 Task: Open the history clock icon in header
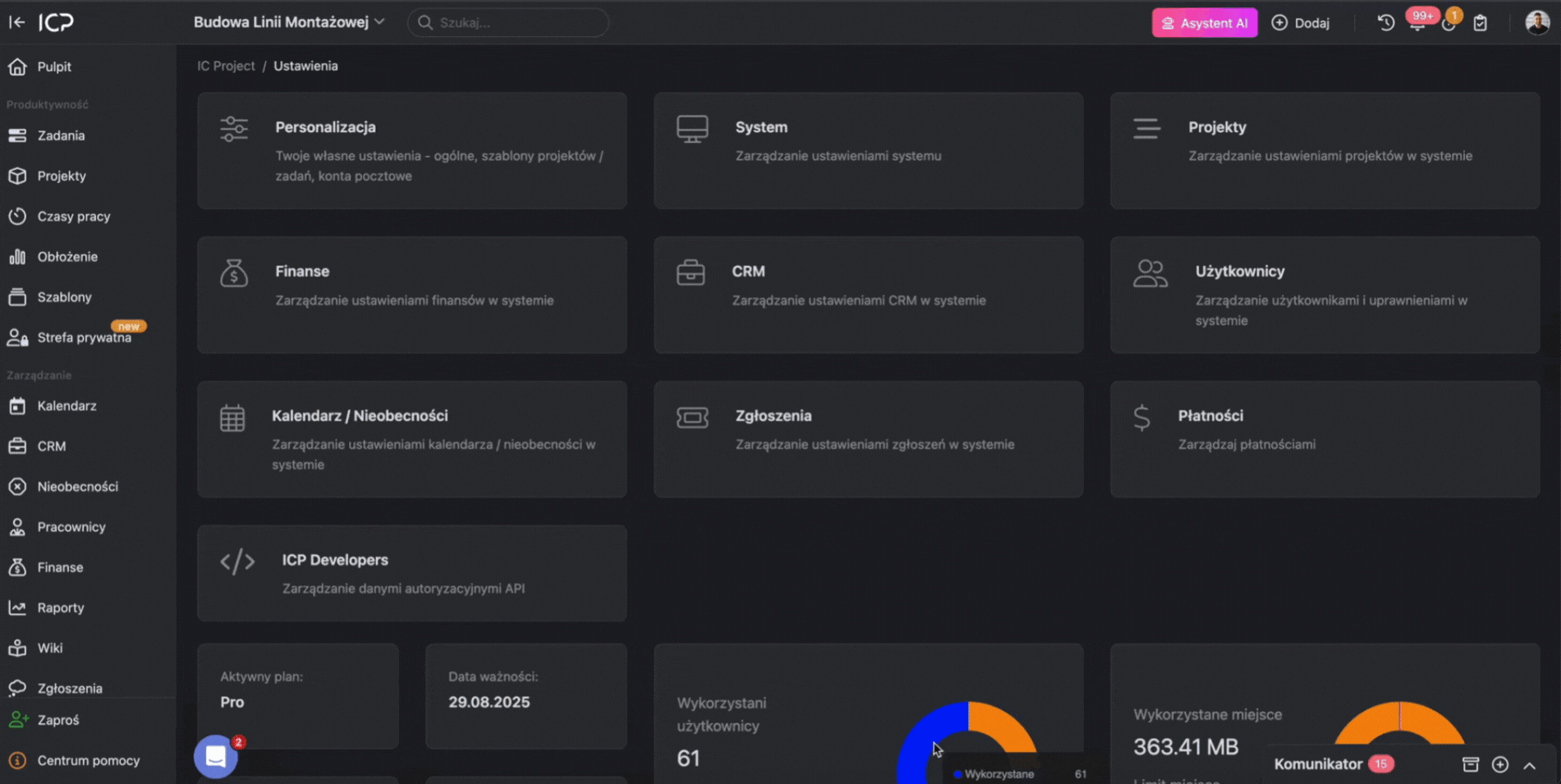1386,23
